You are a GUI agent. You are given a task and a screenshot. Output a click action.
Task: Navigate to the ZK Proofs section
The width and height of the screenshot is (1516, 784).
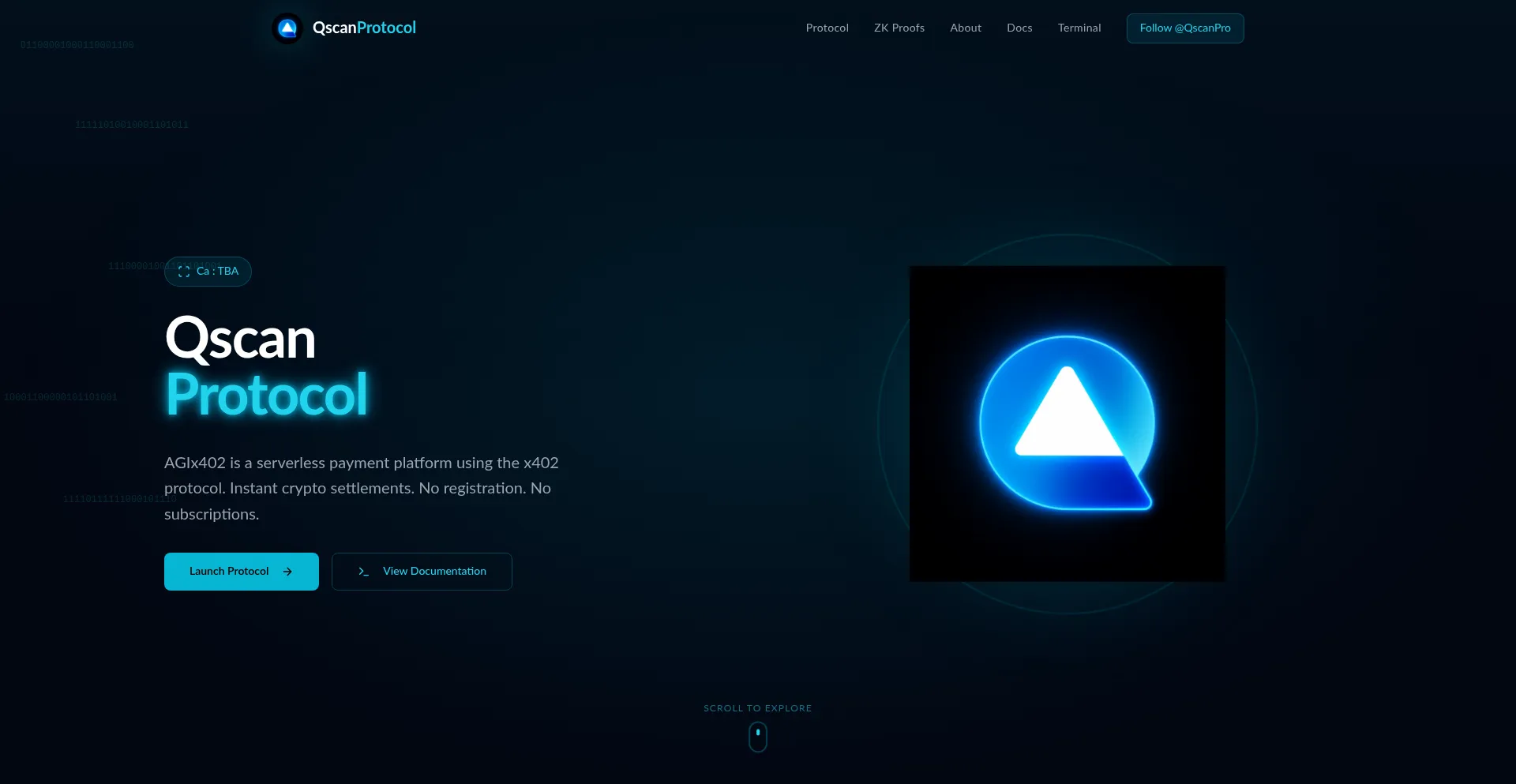899,28
